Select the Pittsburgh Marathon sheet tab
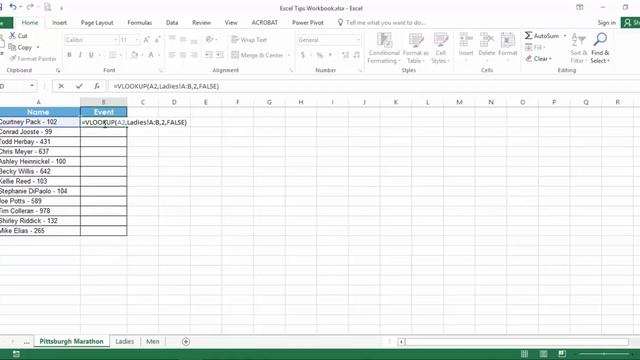This screenshot has height=360, width=640. coord(71,342)
